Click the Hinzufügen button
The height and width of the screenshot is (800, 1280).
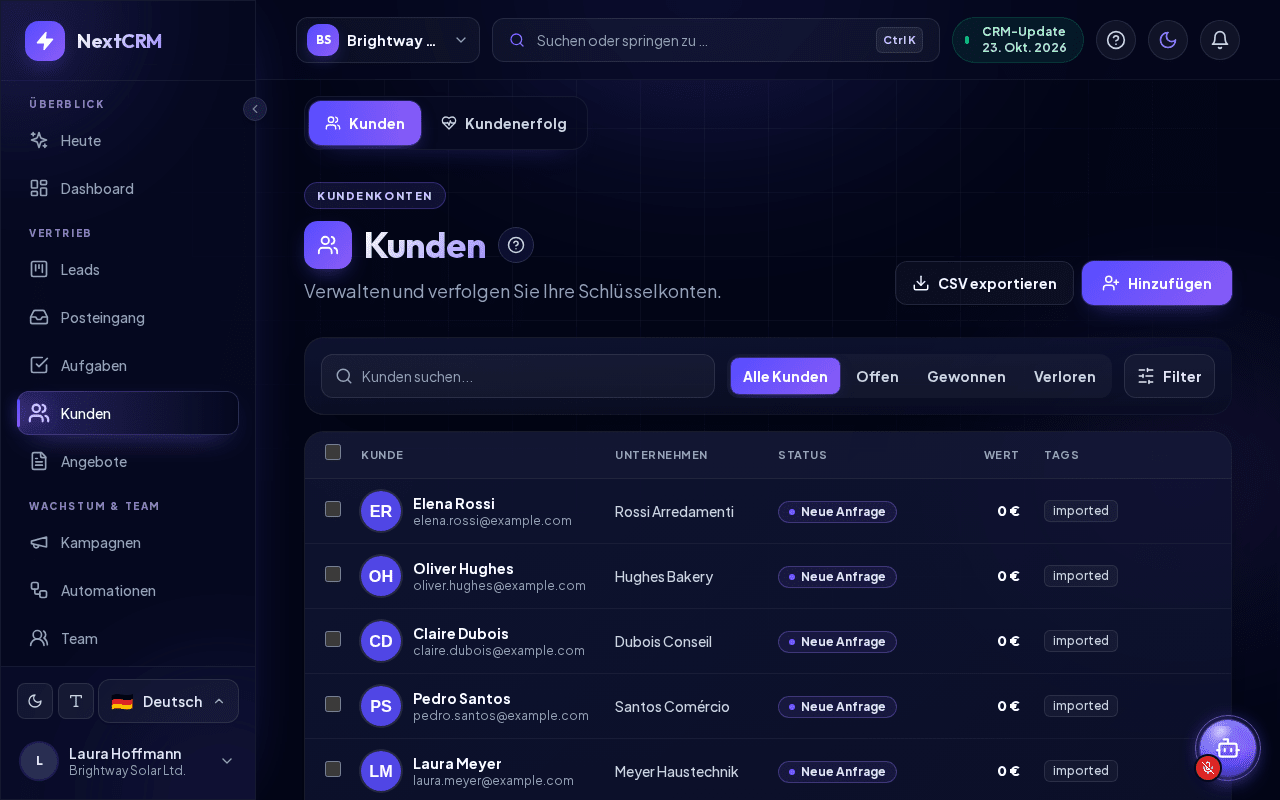click(x=1157, y=283)
